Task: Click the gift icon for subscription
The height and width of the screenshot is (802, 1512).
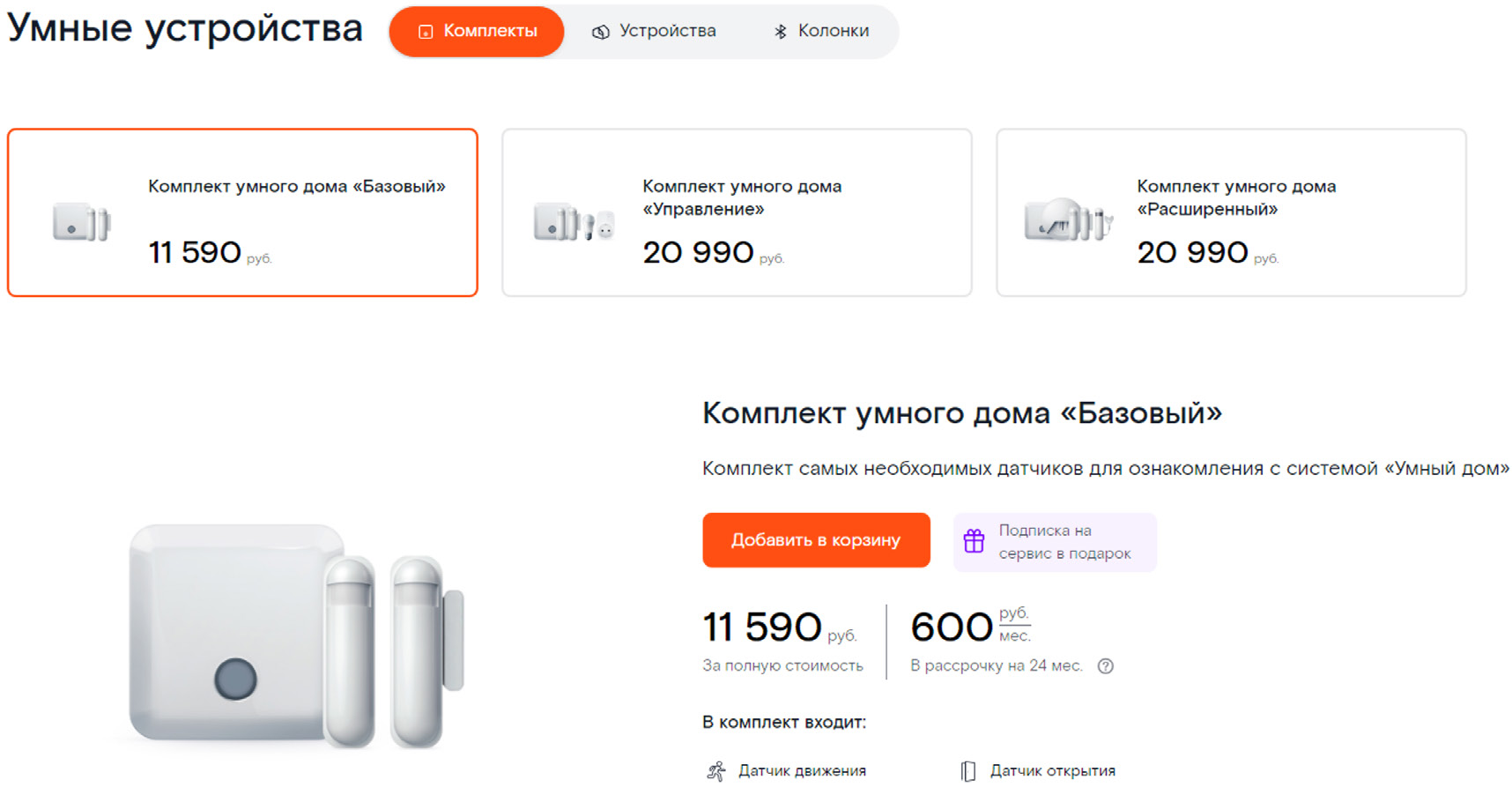Action: [x=974, y=541]
